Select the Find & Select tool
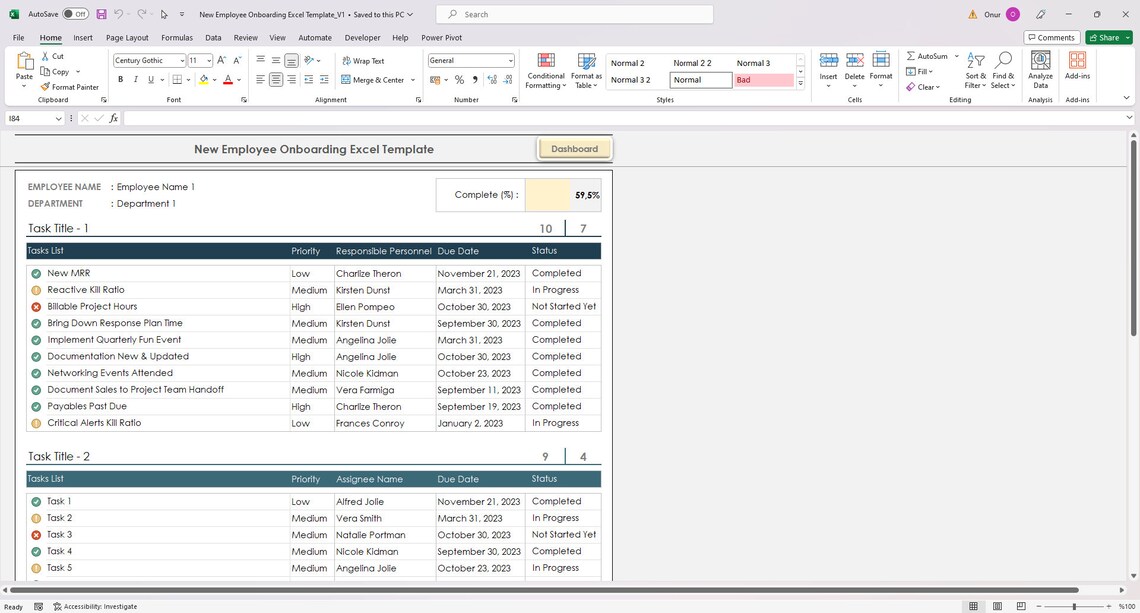Screen dimensions: 1140x613 click(x=1003, y=68)
